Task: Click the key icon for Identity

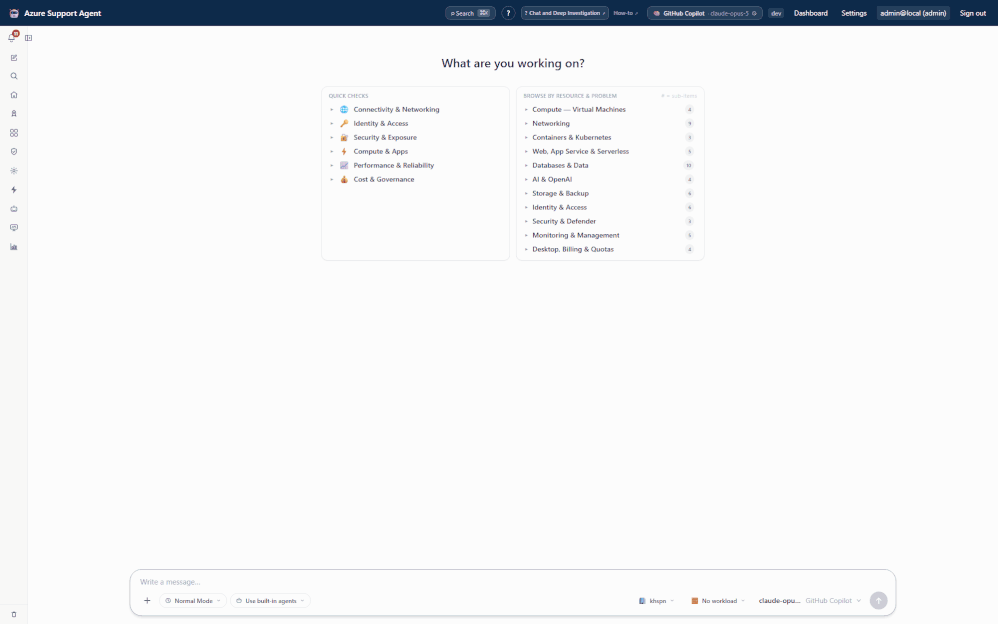Action: [x=344, y=124]
